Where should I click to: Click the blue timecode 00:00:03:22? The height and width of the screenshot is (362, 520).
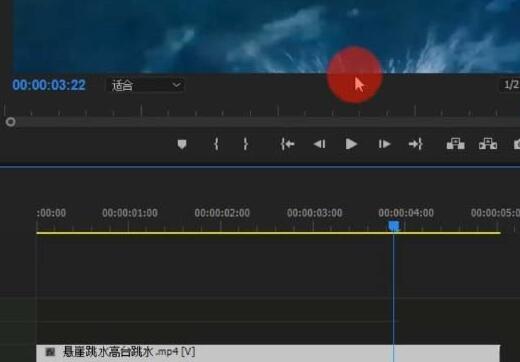tap(49, 85)
